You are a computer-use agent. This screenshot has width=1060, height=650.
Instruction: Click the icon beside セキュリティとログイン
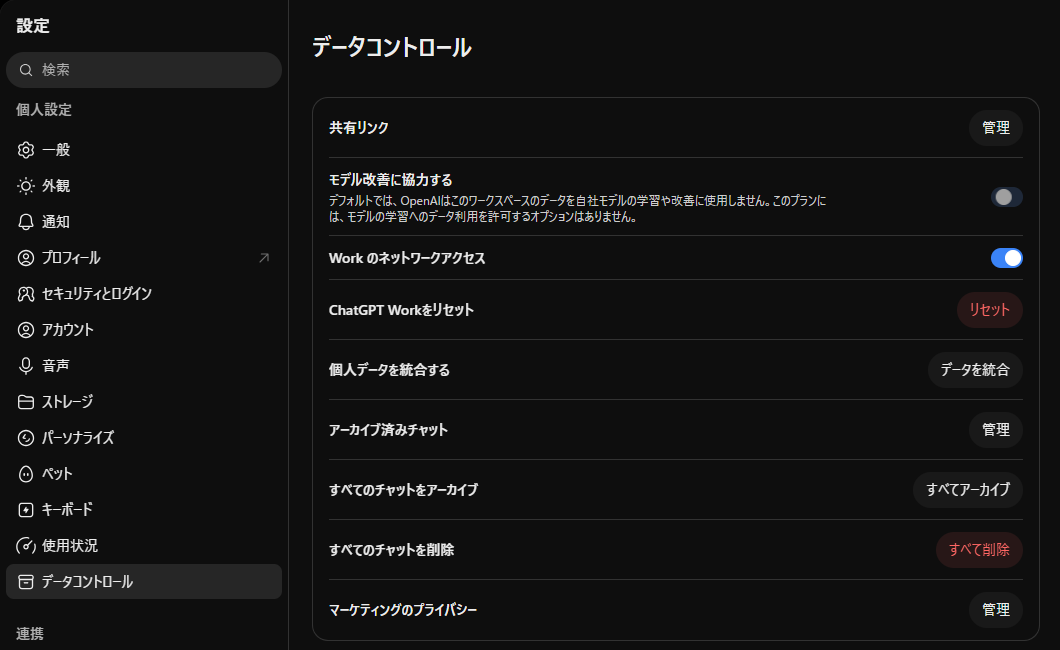[x=26, y=294]
